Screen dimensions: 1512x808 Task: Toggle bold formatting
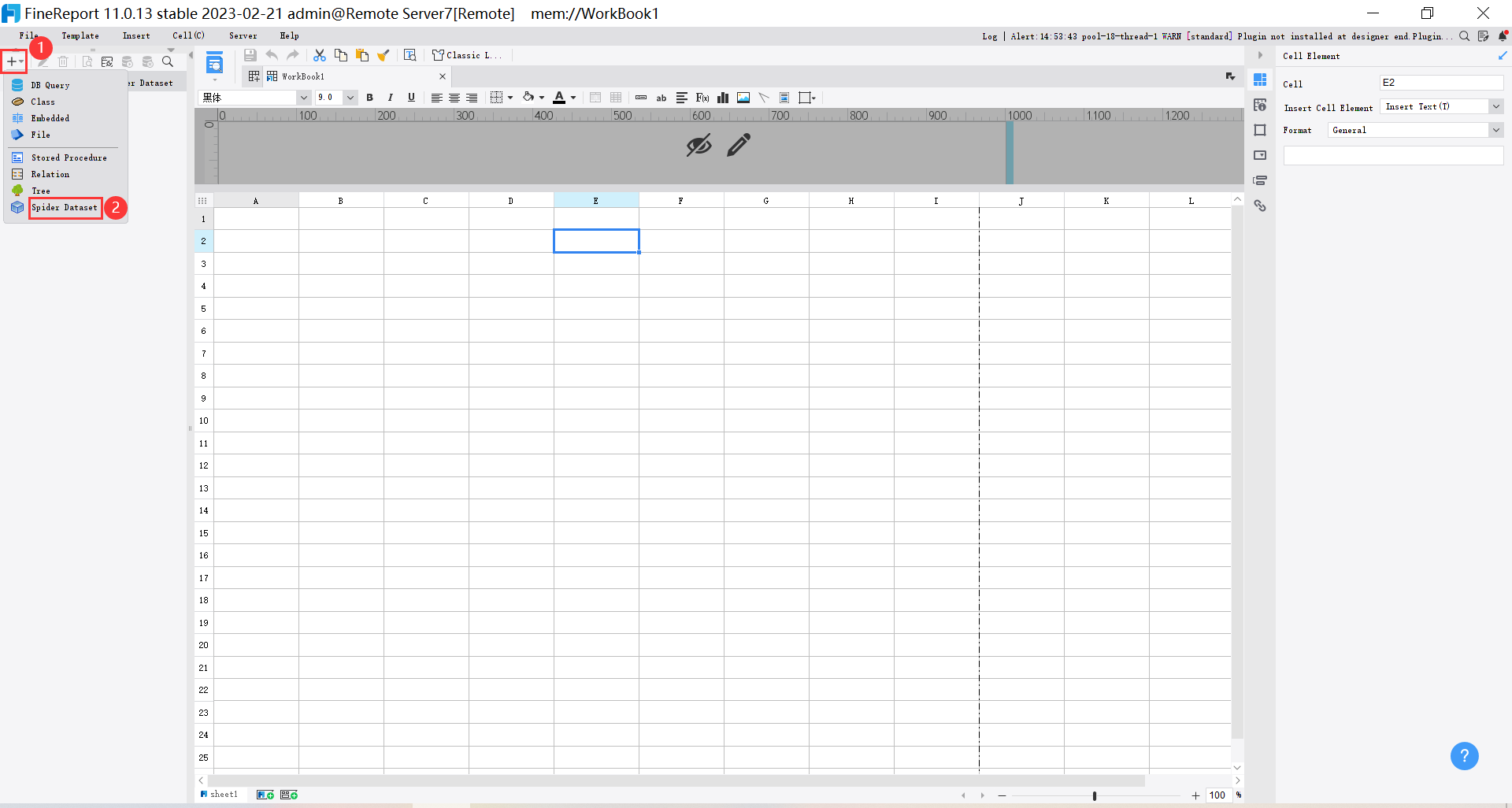pyautogui.click(x=369, y=98)
